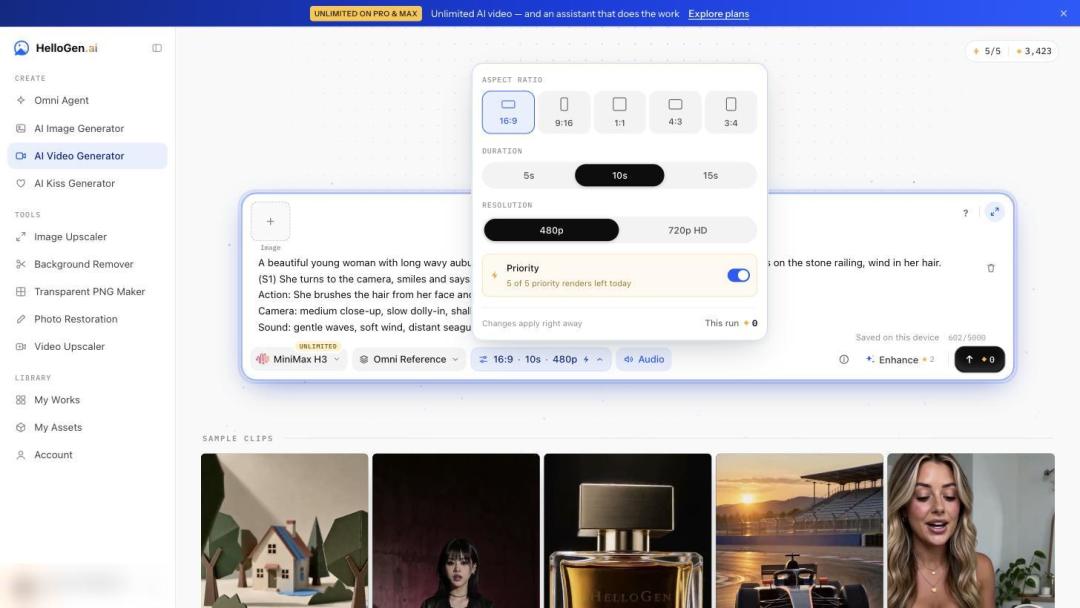
Task: Add an image with the plus tile
Action: (270, 221)
